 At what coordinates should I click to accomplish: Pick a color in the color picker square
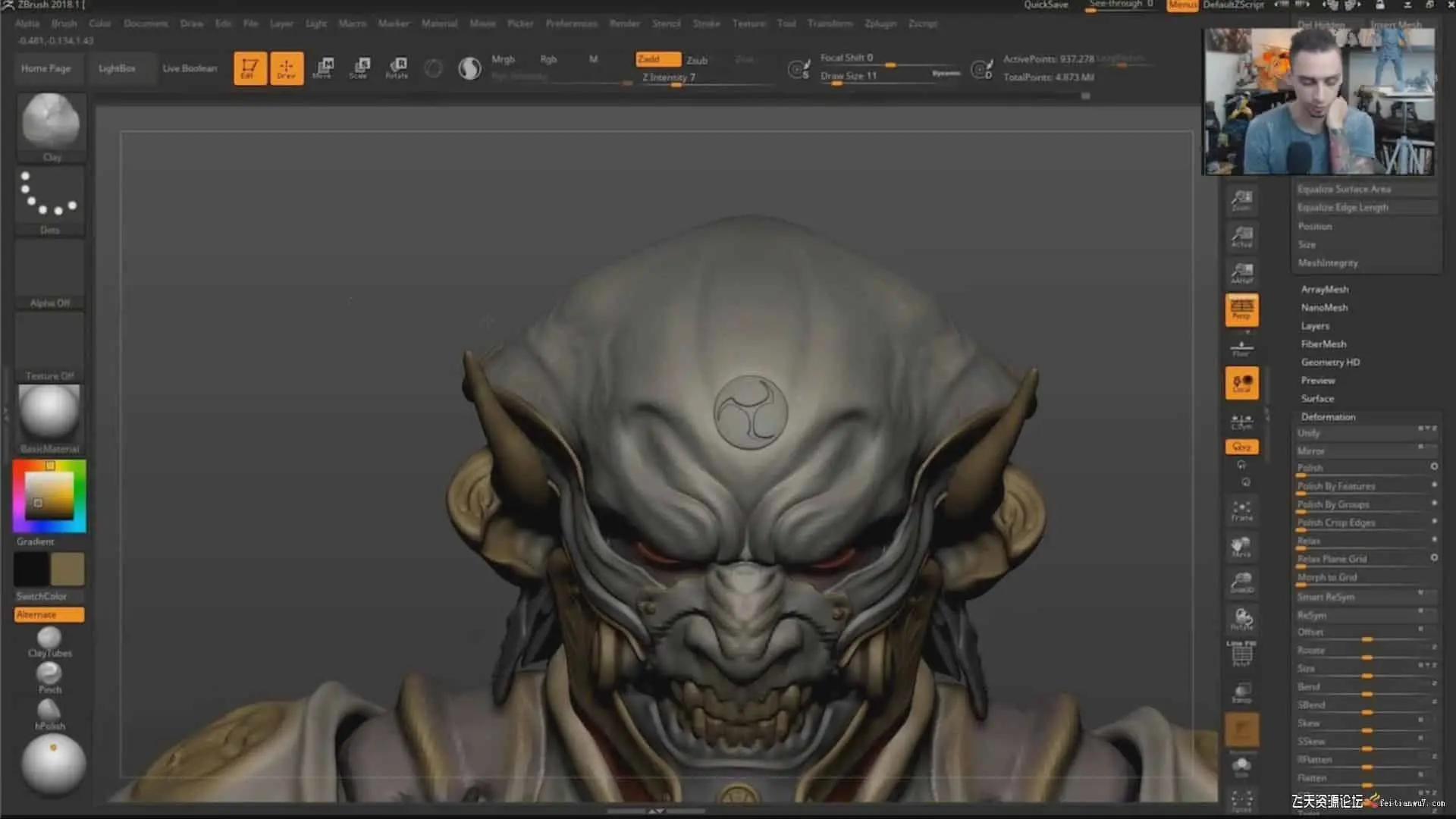tap(49, 495)
